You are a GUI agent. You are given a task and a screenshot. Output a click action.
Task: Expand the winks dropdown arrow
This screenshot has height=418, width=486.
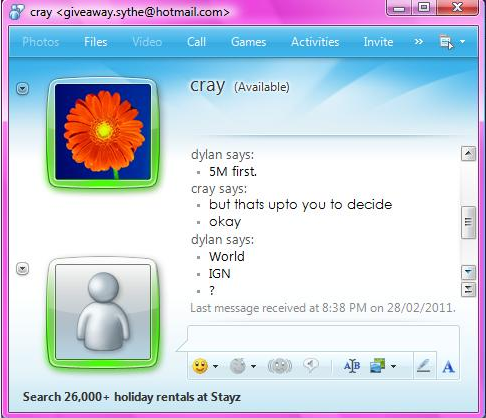[x=253, y=366]
